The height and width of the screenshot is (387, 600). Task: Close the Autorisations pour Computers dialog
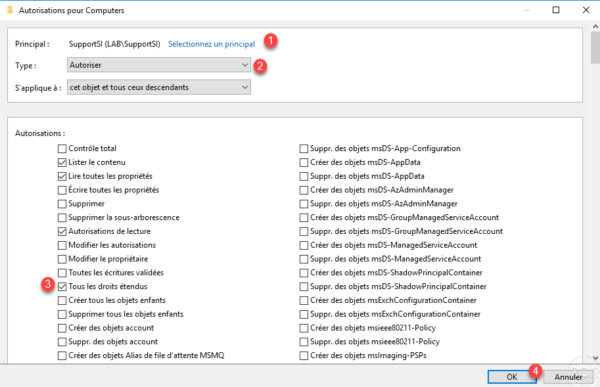coord(586,10)
